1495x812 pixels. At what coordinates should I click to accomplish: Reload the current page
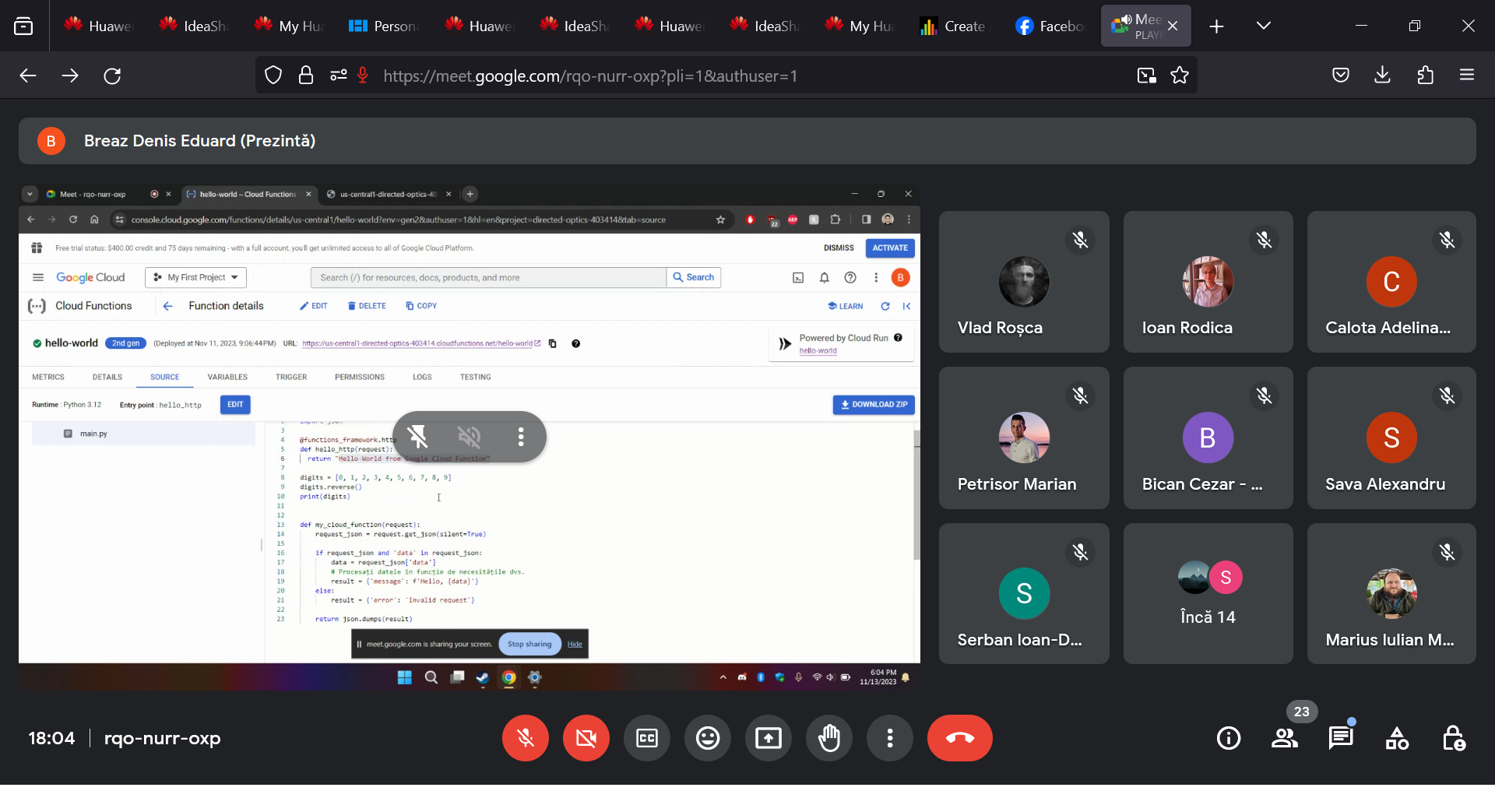[112, 76]
